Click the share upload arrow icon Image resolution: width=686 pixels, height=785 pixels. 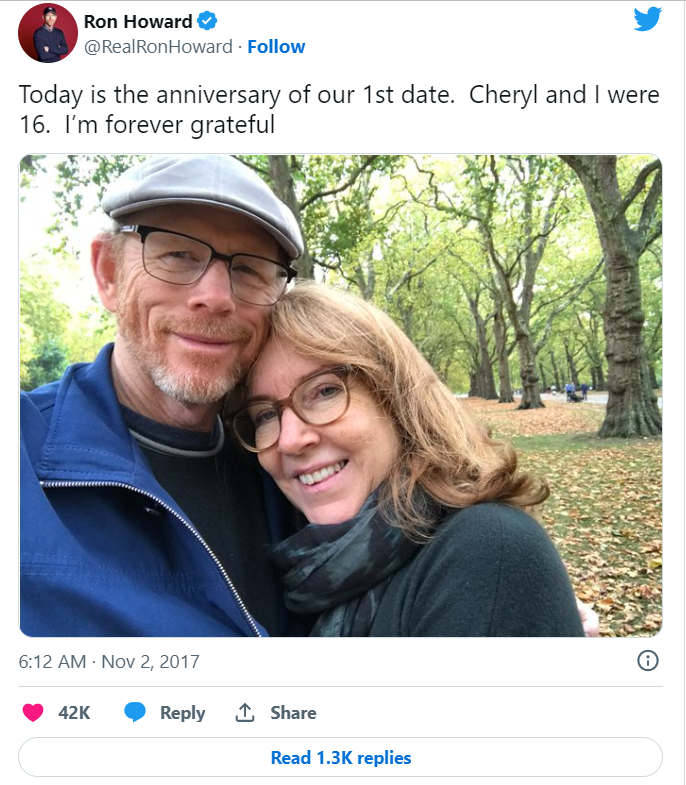tap(244, 713)
